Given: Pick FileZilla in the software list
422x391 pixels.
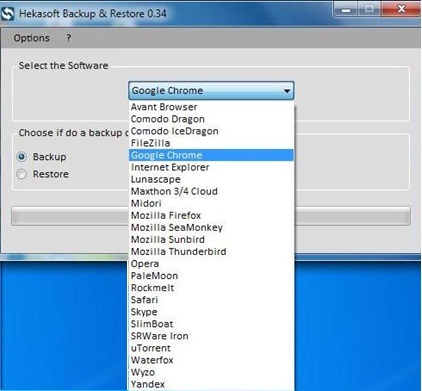Looking at the screenshot, I should [211, 143].
